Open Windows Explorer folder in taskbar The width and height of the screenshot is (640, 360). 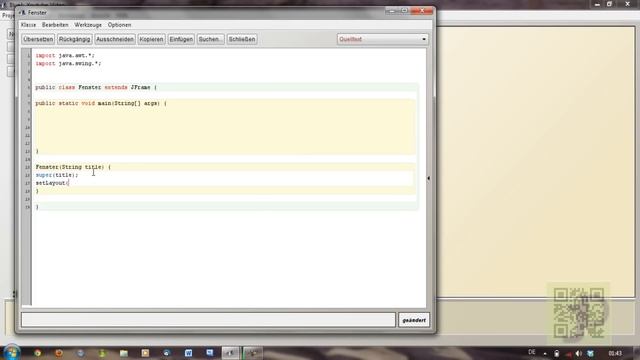124,353
